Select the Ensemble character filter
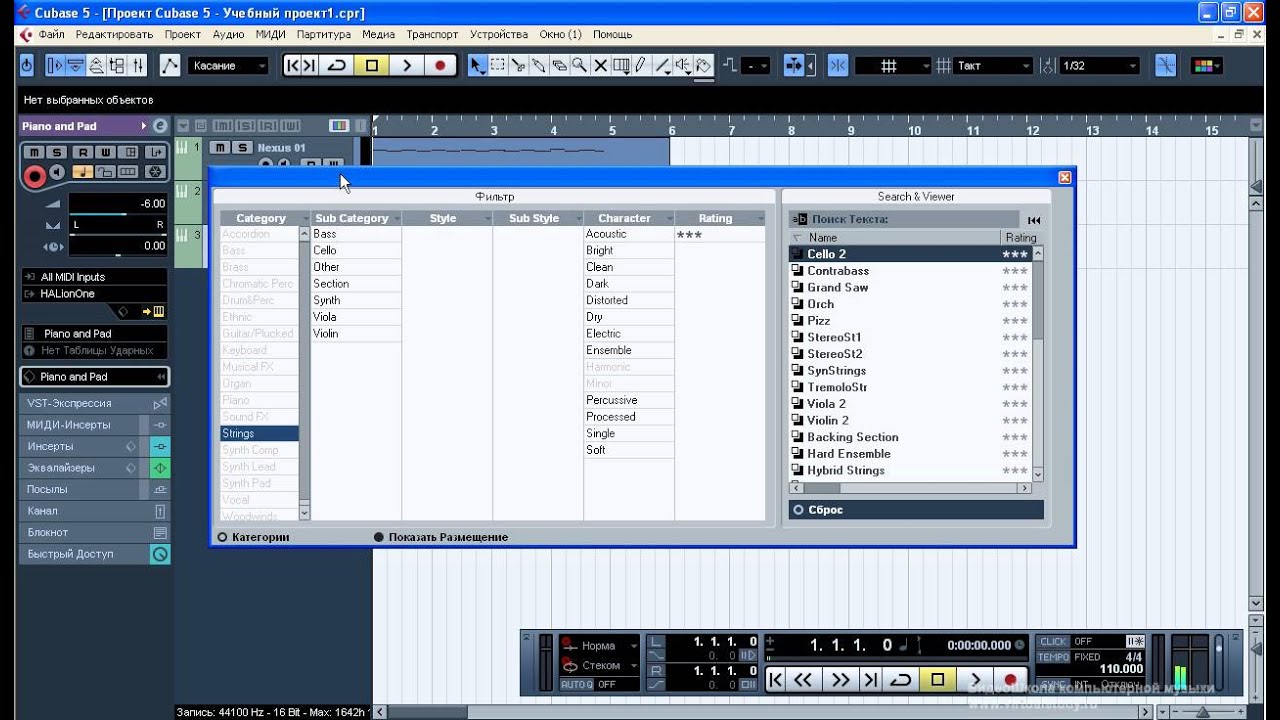The image size is (1280, 720). tap(629, 351)
